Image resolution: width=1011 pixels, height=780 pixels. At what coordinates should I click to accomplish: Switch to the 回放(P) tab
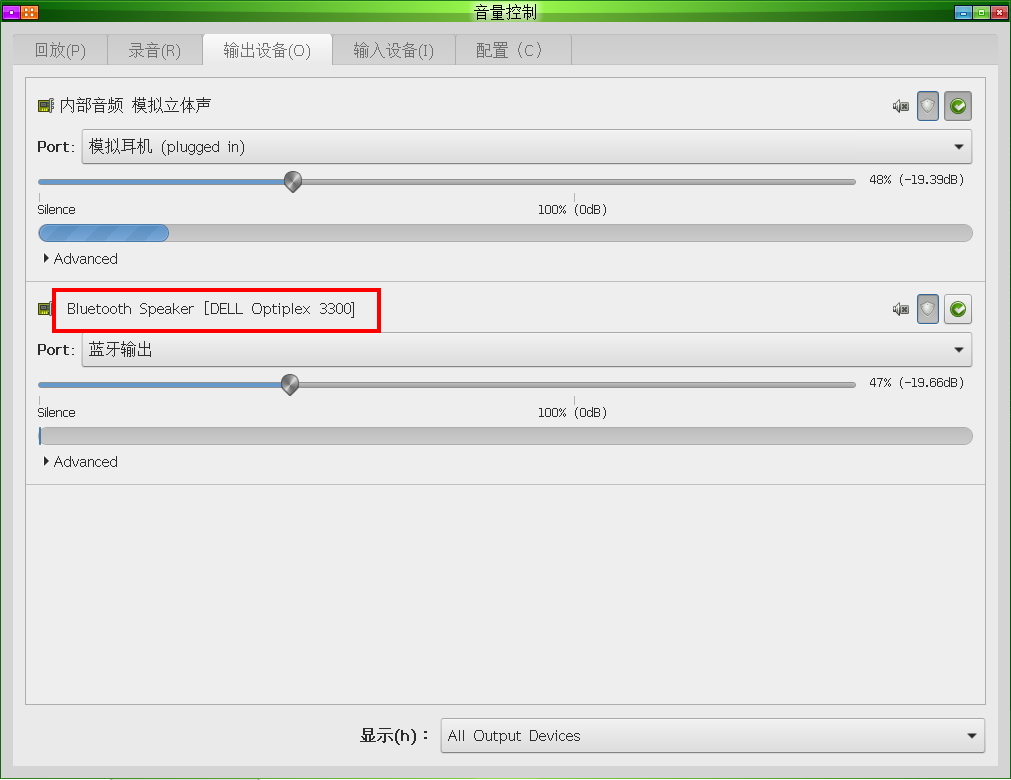[x=60, y=50]
